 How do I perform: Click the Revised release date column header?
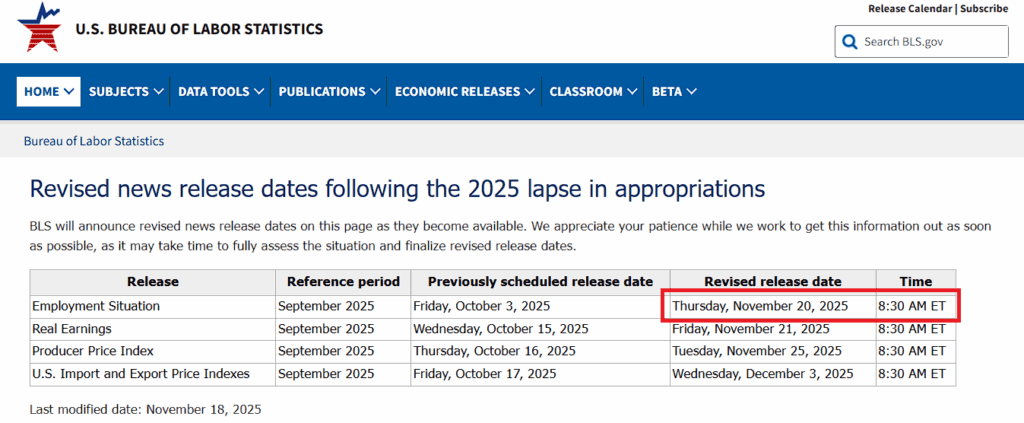[772, 281]
